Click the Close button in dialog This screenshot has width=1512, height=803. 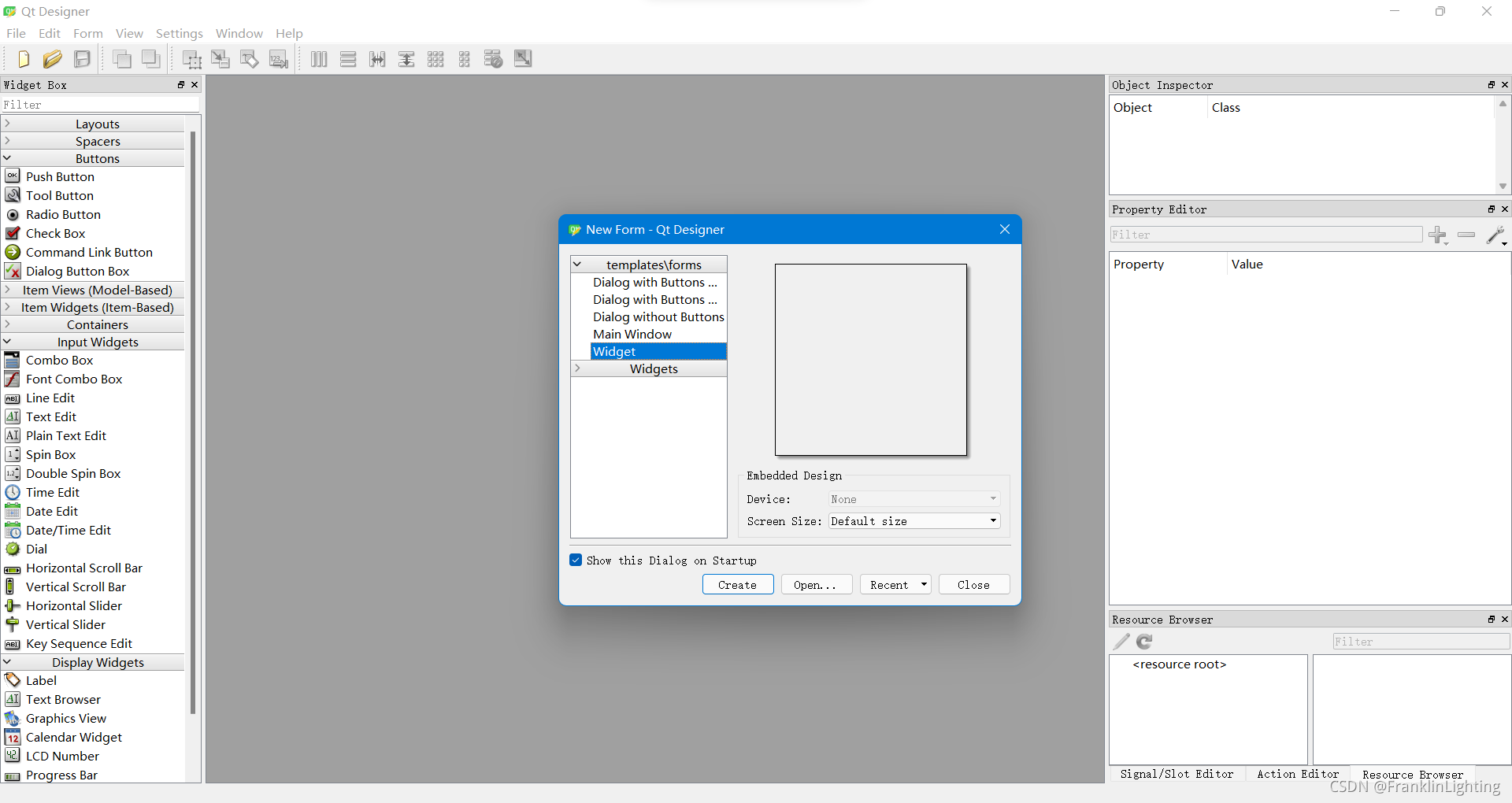(974, 585)
